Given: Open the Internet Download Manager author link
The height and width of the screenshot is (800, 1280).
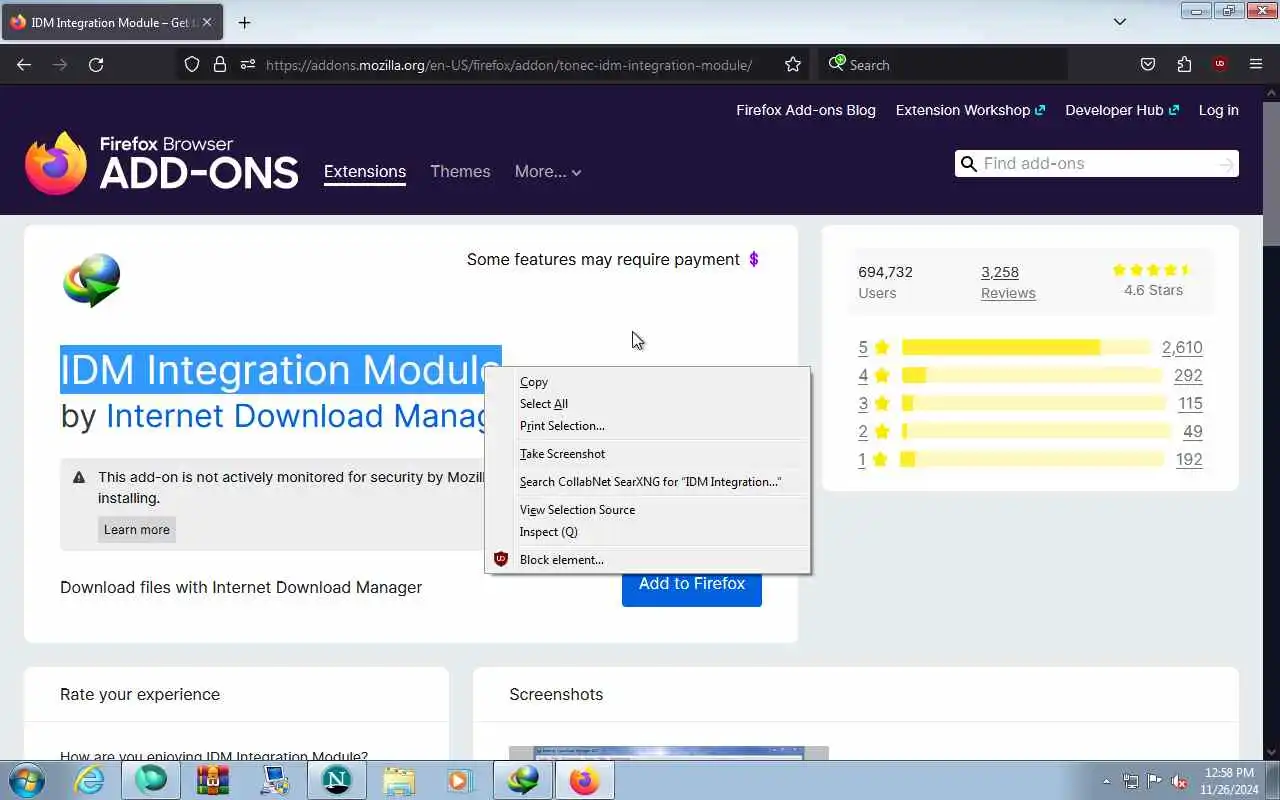Looking at the screenshot, I should 296,416.
